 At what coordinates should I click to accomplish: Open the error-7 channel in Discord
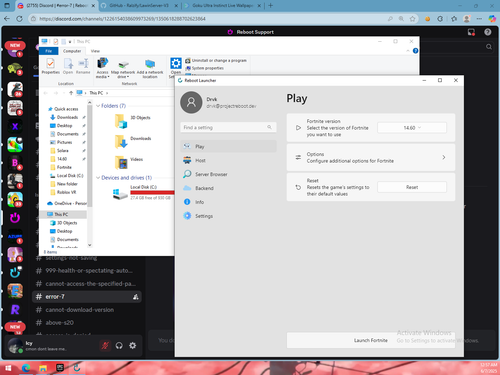coord(87,297)
